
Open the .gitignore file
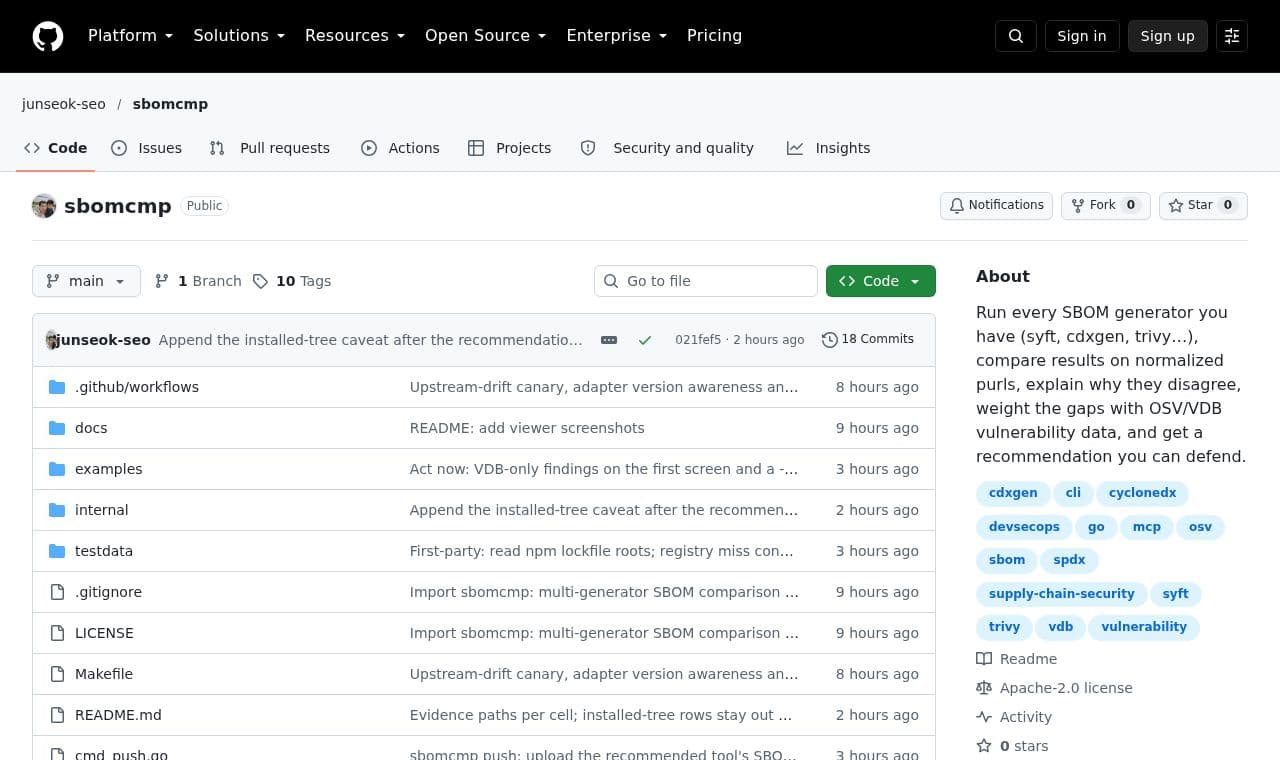coord(108,592)
